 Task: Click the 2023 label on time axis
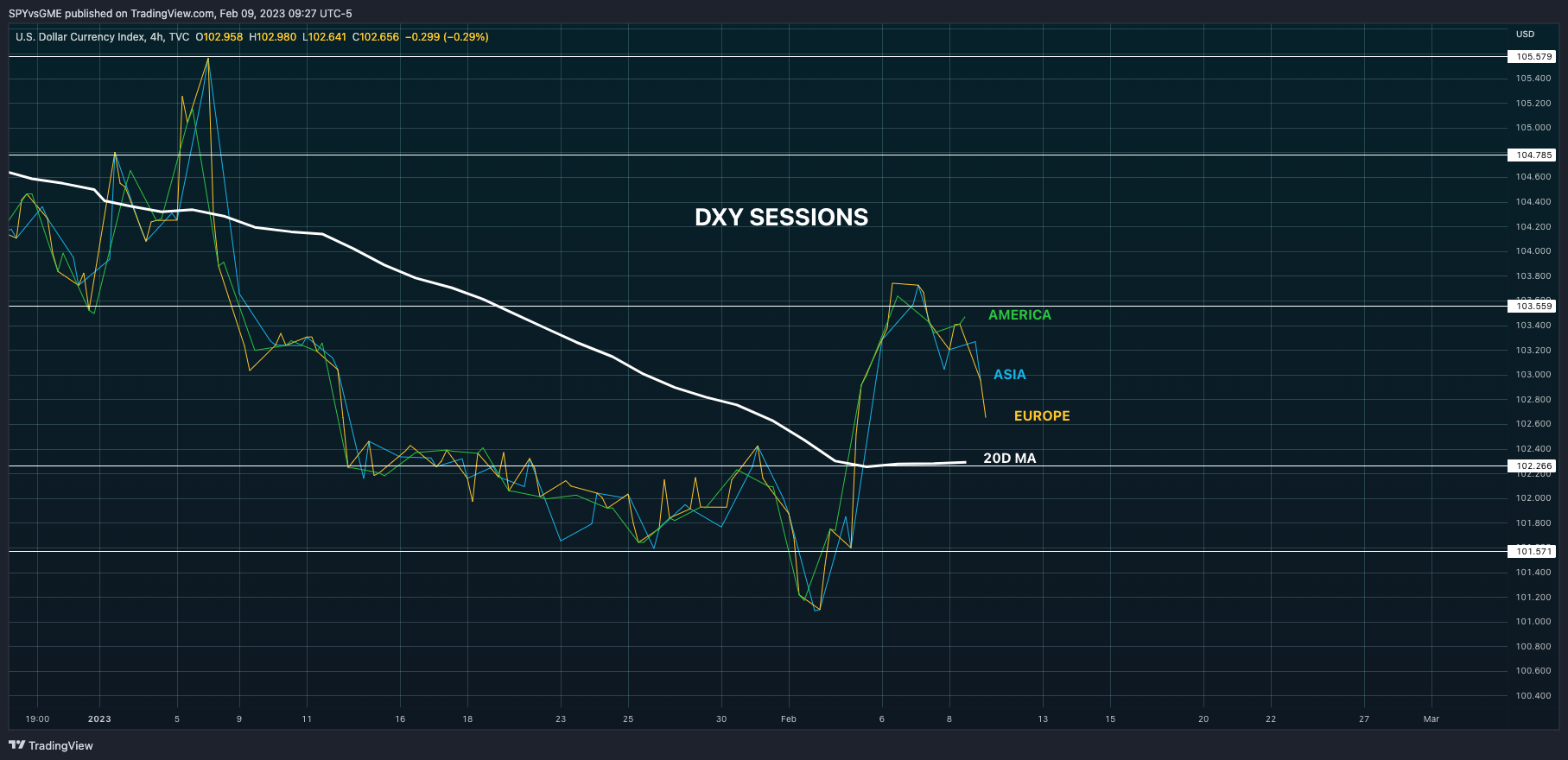click(99, 719)
